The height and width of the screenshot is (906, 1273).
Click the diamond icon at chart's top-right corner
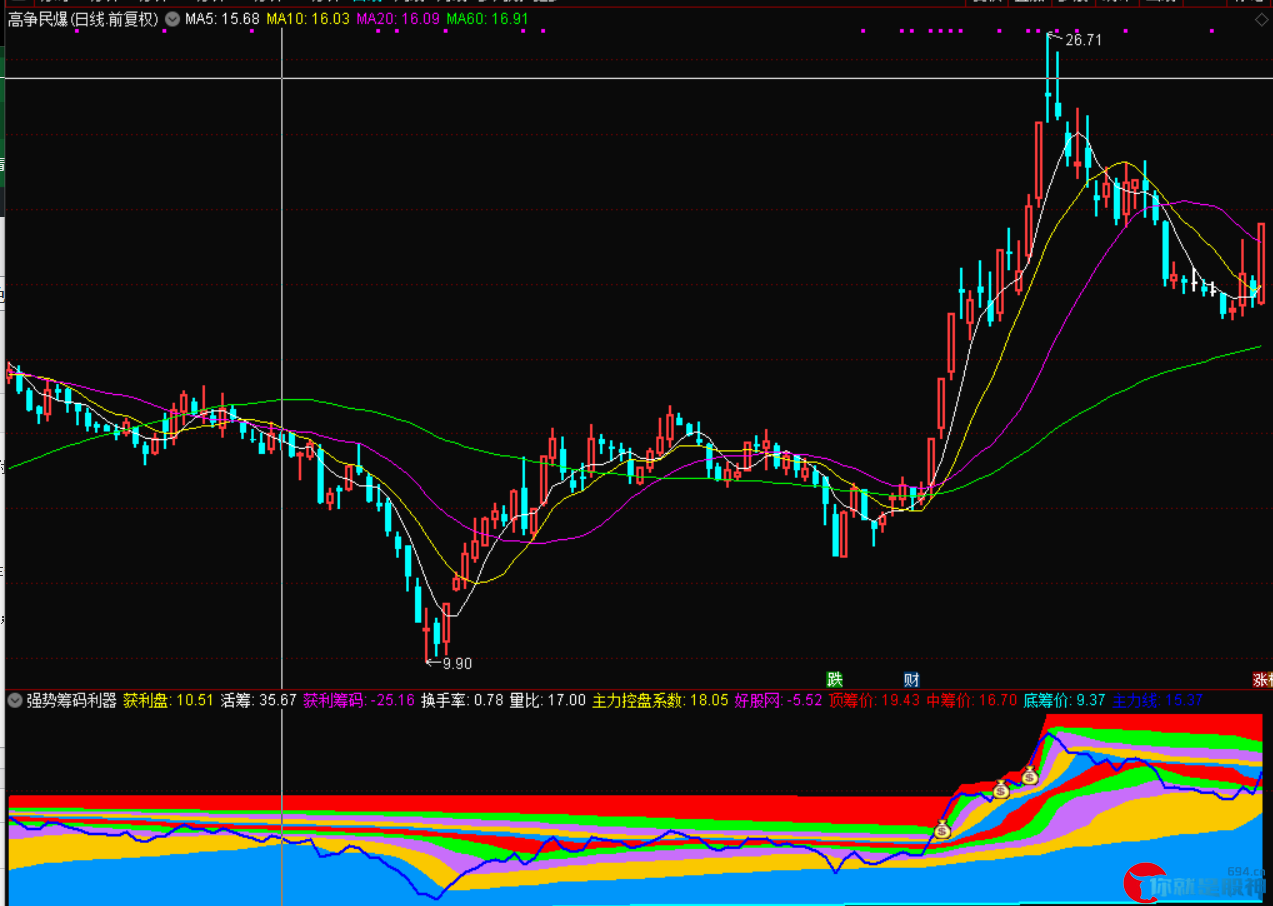[x=1262, y=19]
